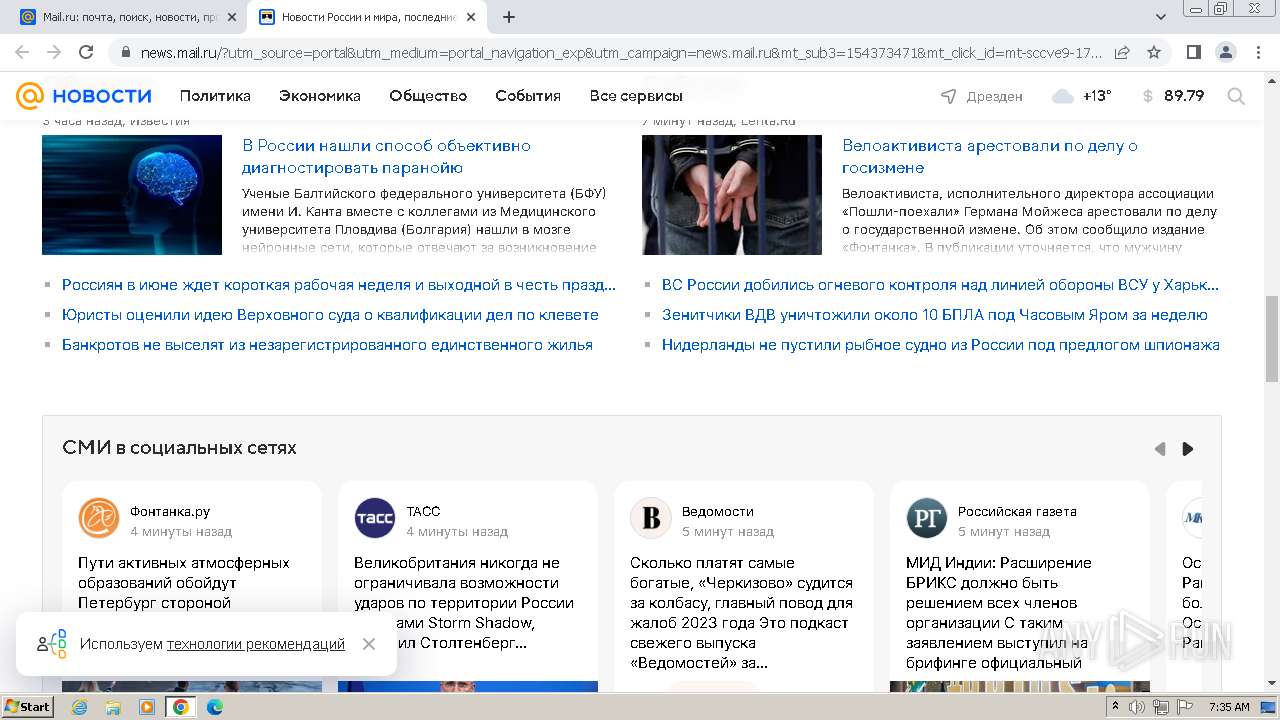Image resolution: width=1280 pixels, height=720 pixels.
Task: Click the Российская газета source avatar
Action: (927, 518)
